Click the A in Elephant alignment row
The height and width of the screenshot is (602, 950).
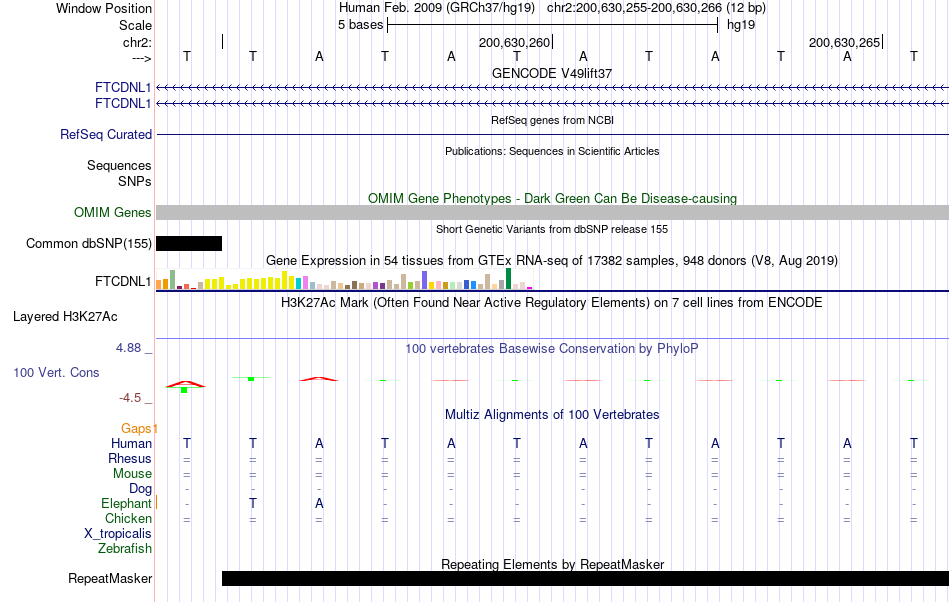[319, 503]
